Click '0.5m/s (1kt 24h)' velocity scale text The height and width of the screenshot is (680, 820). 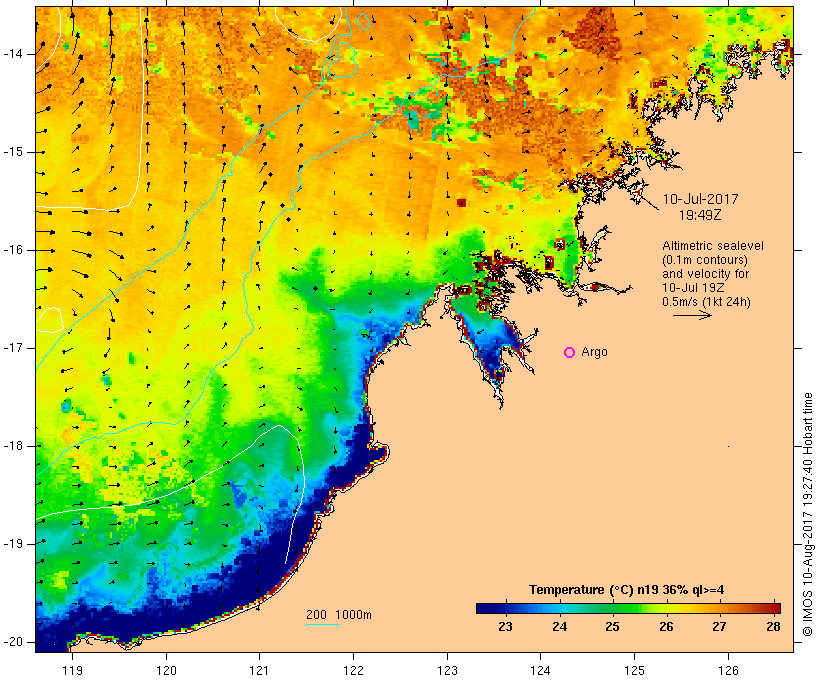pyautogui.click(x=706, y=302)
